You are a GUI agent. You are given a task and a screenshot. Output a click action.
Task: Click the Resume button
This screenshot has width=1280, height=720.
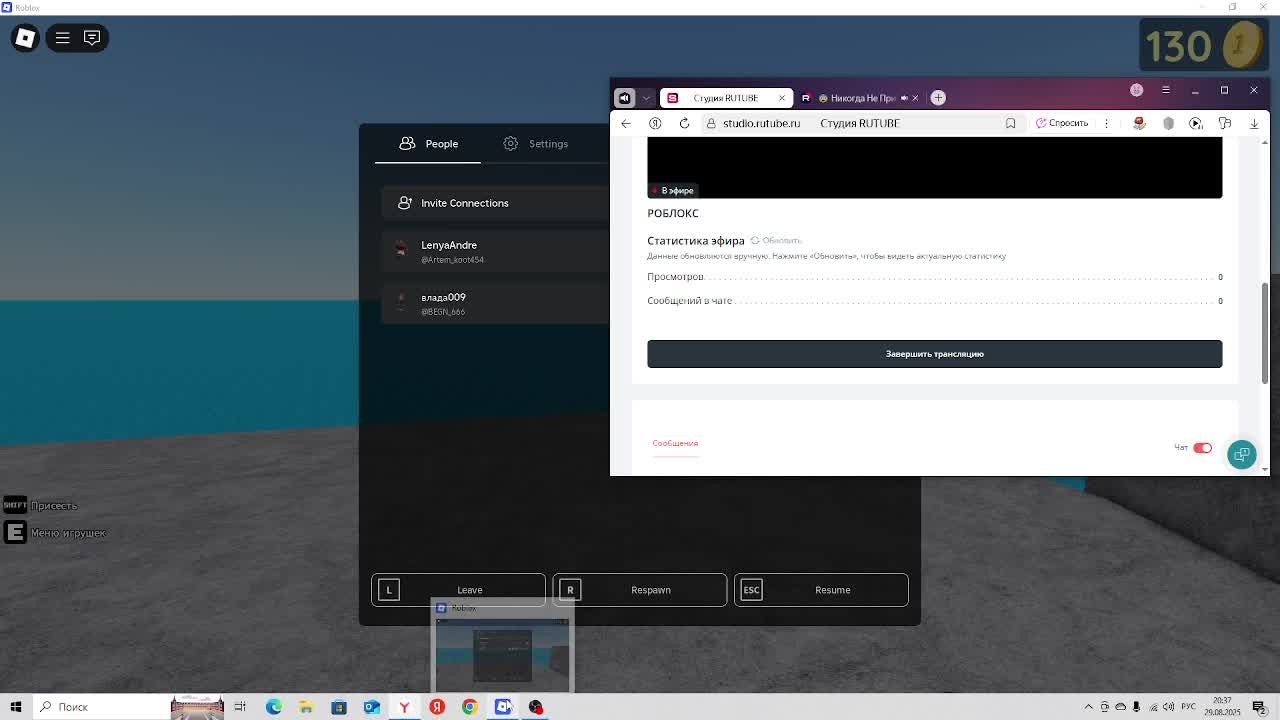point(821,590)
